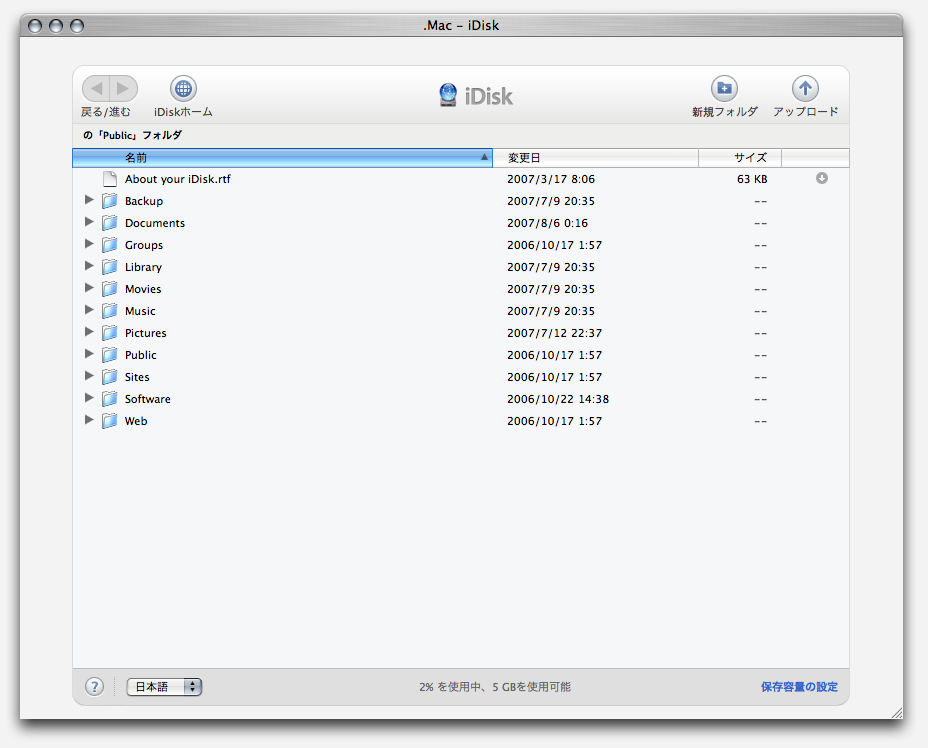Expand the Music folder triangle

click(89, 310)
